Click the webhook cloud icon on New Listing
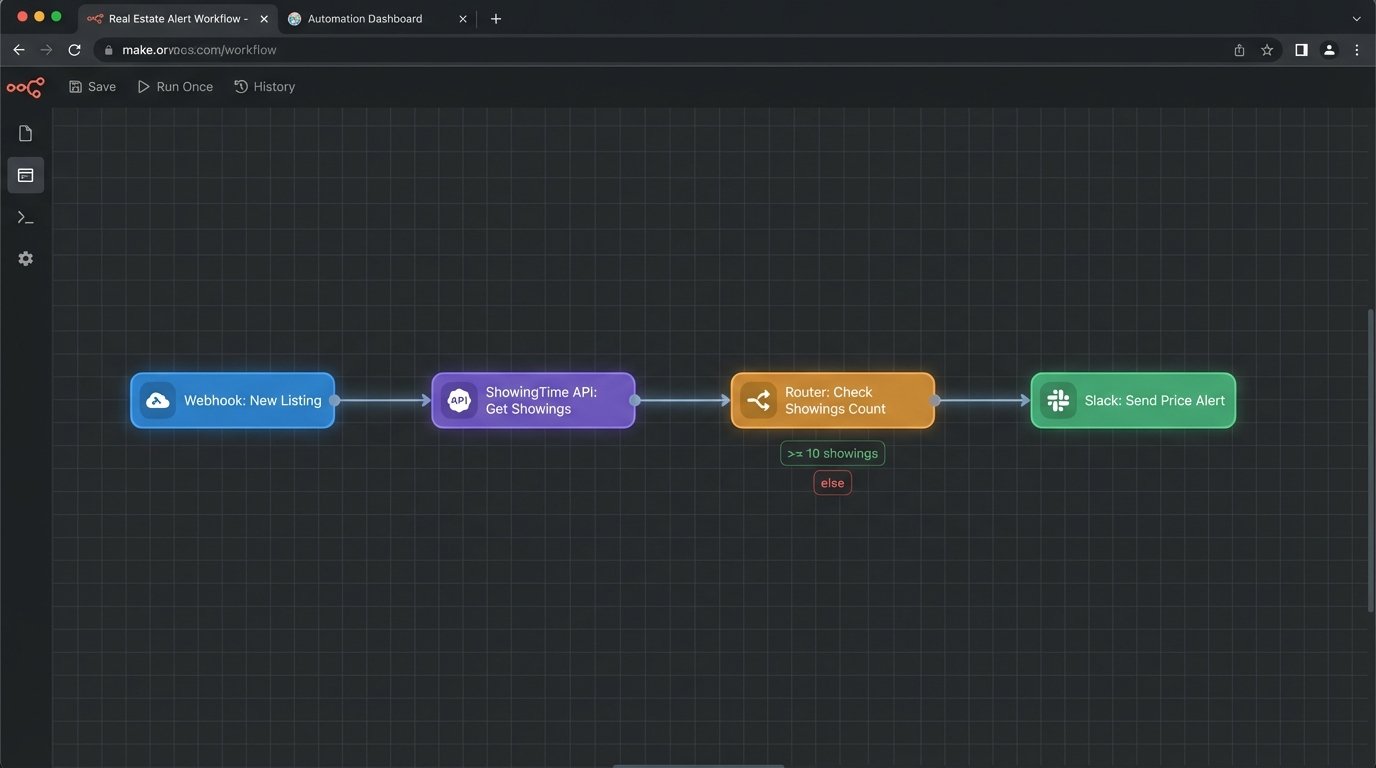This screenshot has height=768, width=1376. 157,400
